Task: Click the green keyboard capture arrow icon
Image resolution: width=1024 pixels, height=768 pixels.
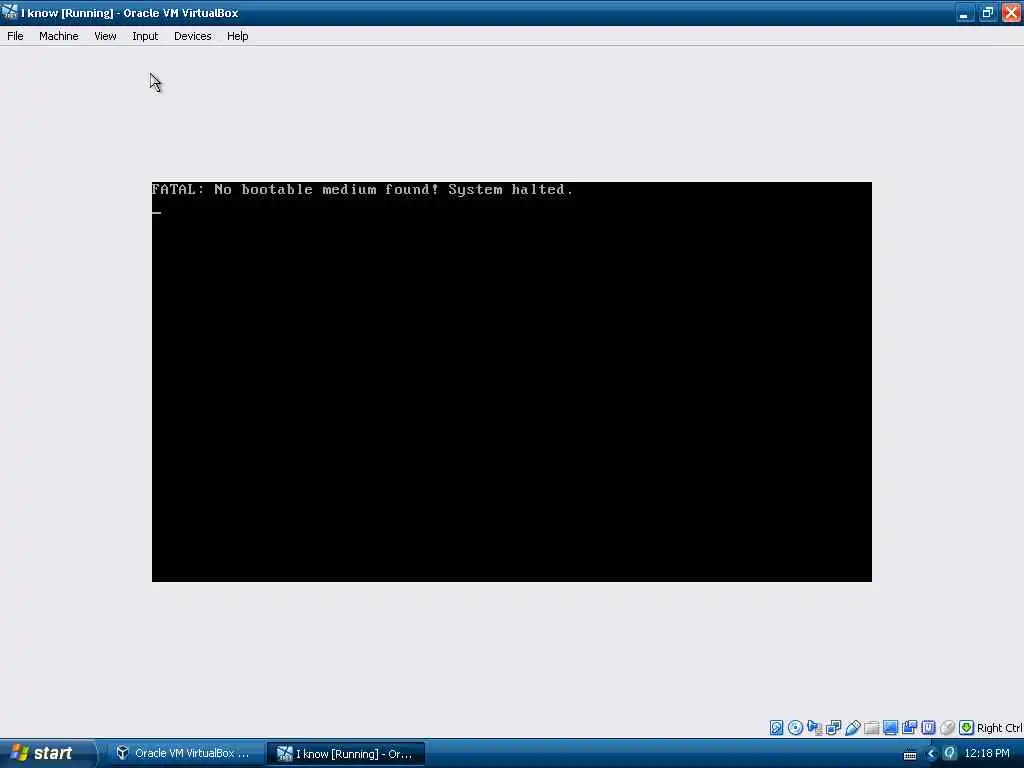Action: [x=967, y=728]
